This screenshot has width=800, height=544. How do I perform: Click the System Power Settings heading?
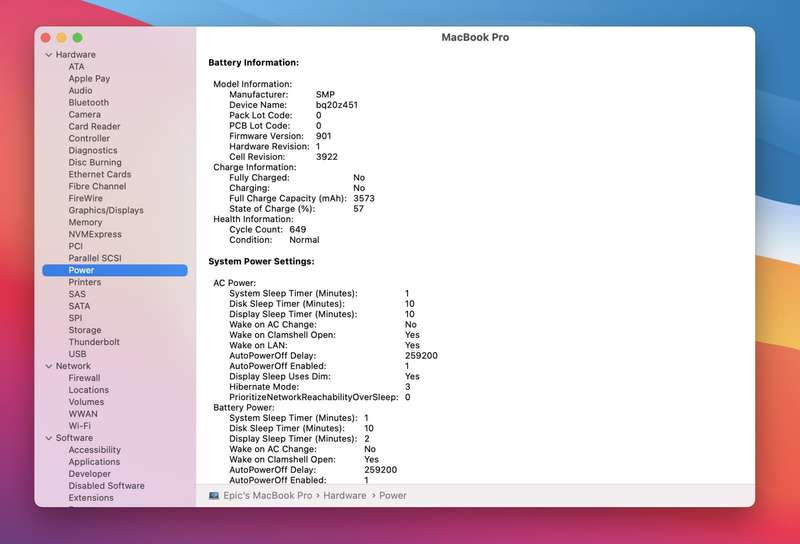(x=261, y=261)
